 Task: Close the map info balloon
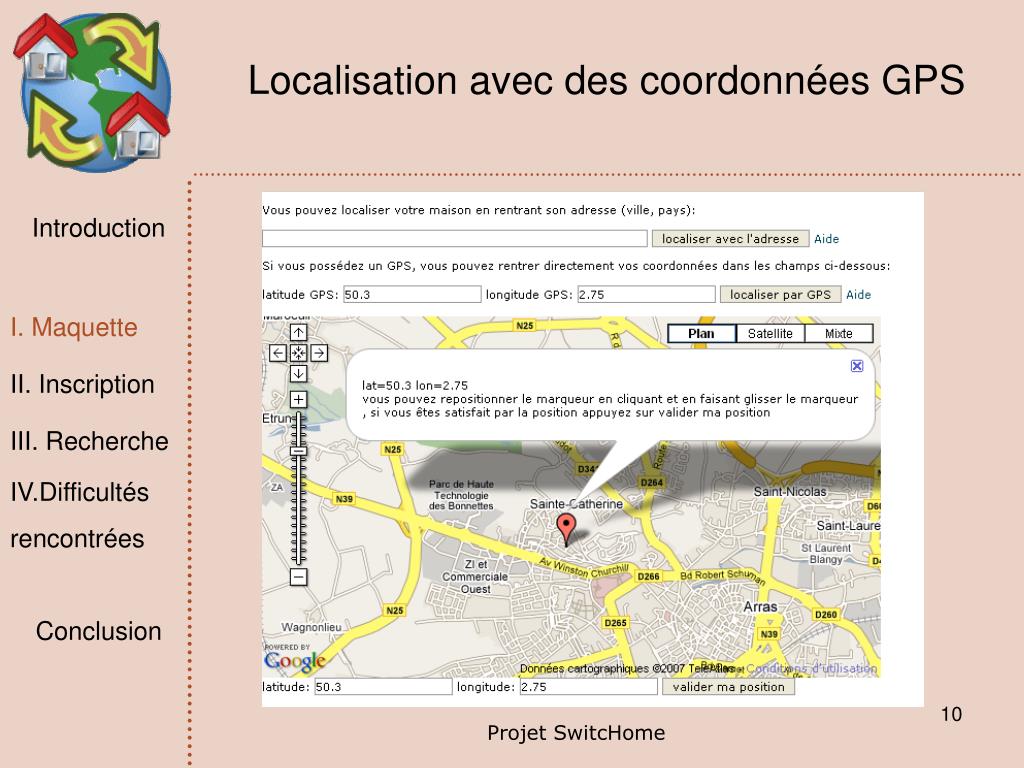pyautogui.click(x=857, y=366)
